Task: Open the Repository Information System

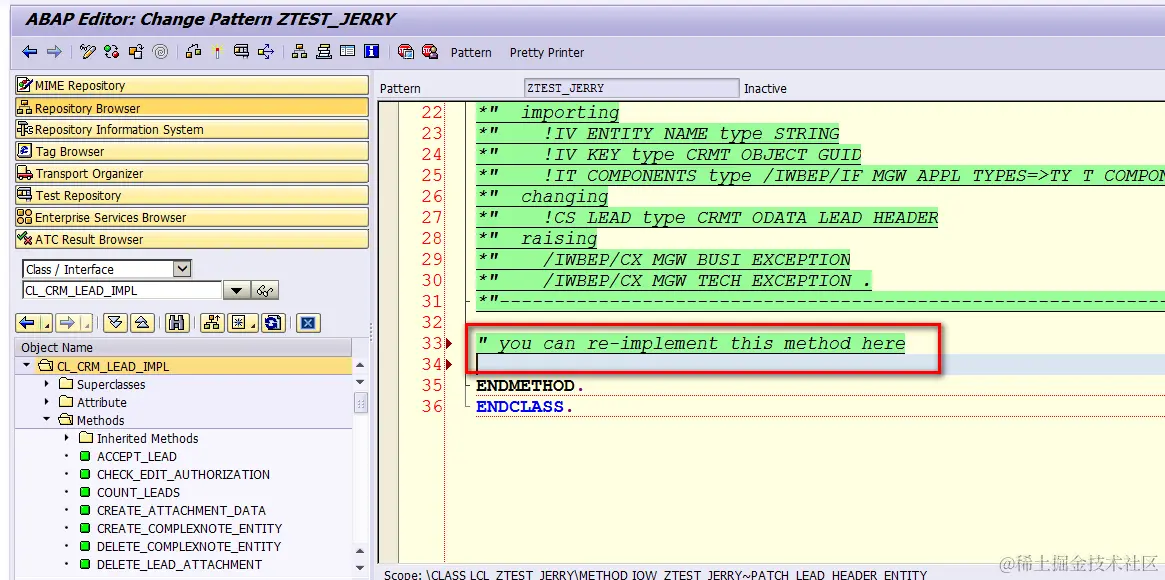Action: click(192, 129)
